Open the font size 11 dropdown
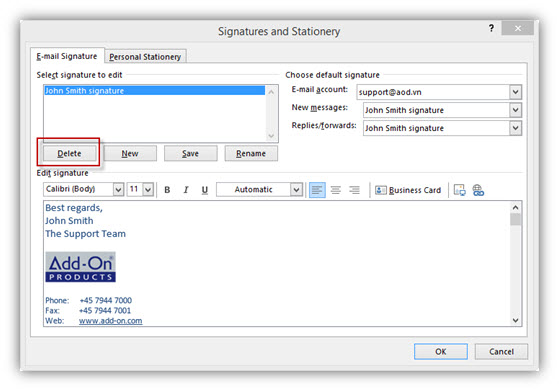Image resolution: width=559 pixels, height=391 pixels. 148,190
